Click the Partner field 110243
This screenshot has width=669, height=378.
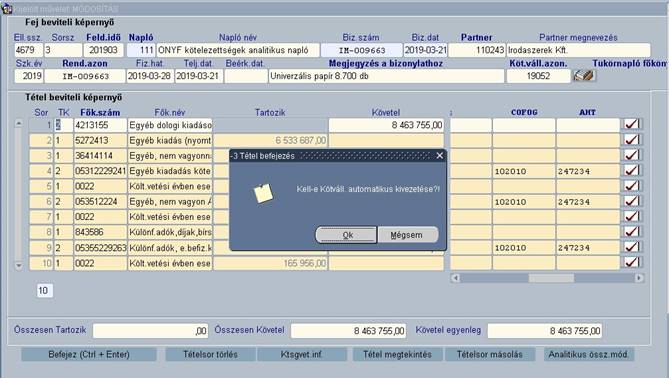[477, 50]
